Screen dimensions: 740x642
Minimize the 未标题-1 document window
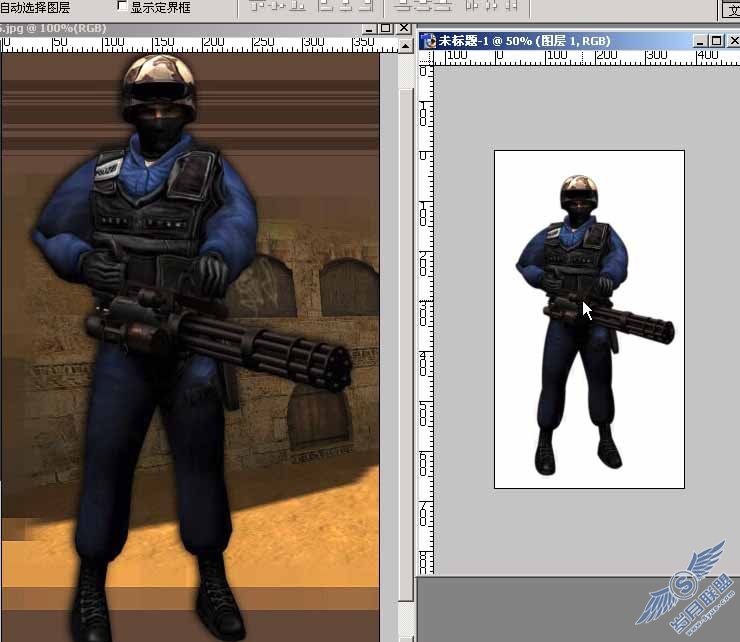700,42
